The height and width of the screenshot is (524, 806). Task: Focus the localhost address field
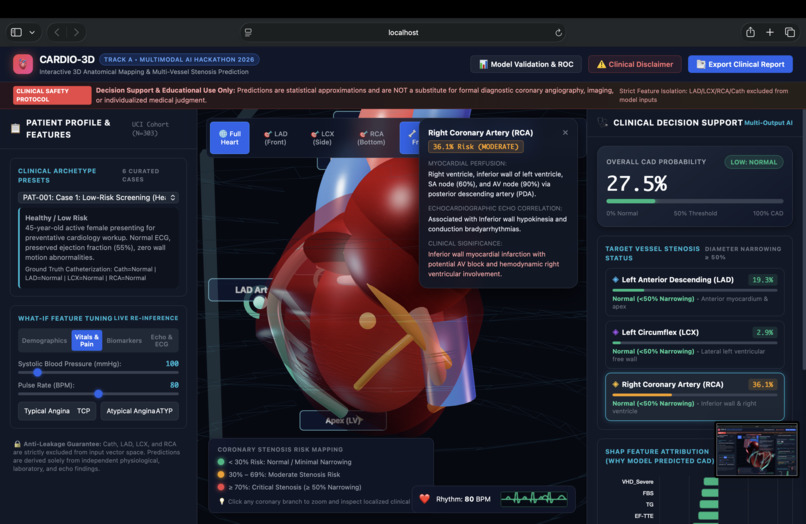[x=403, y=32]
